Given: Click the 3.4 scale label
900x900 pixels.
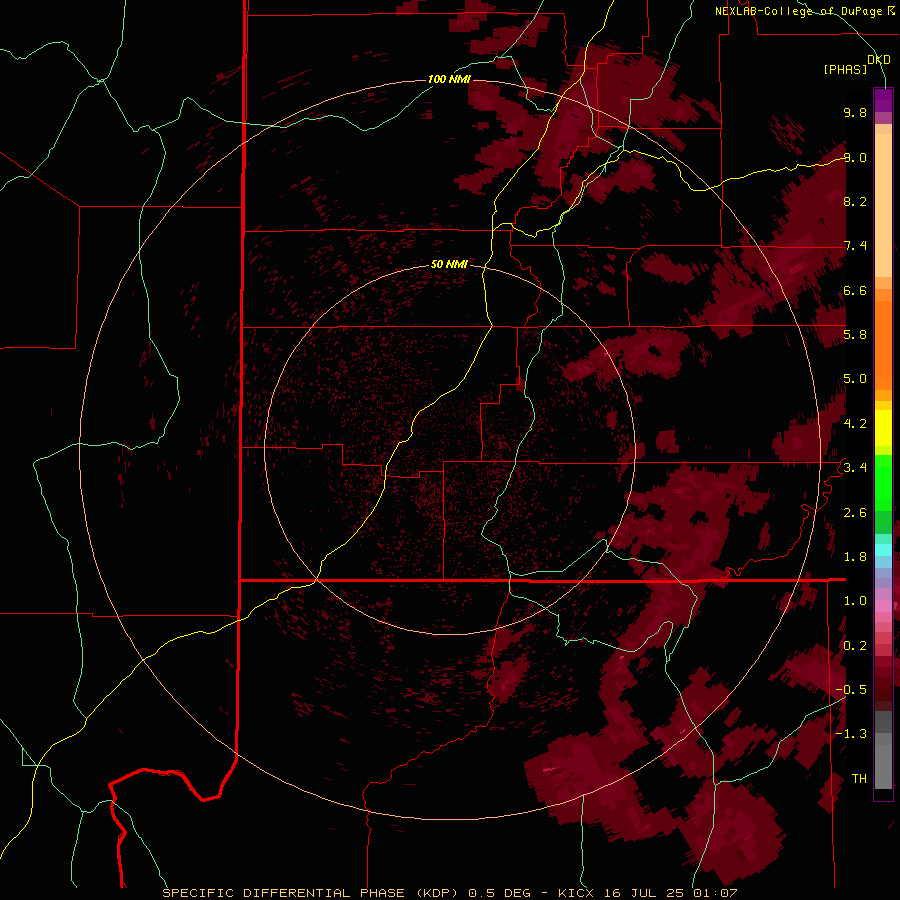Looking at the screenshot, I should click(855, 468).
